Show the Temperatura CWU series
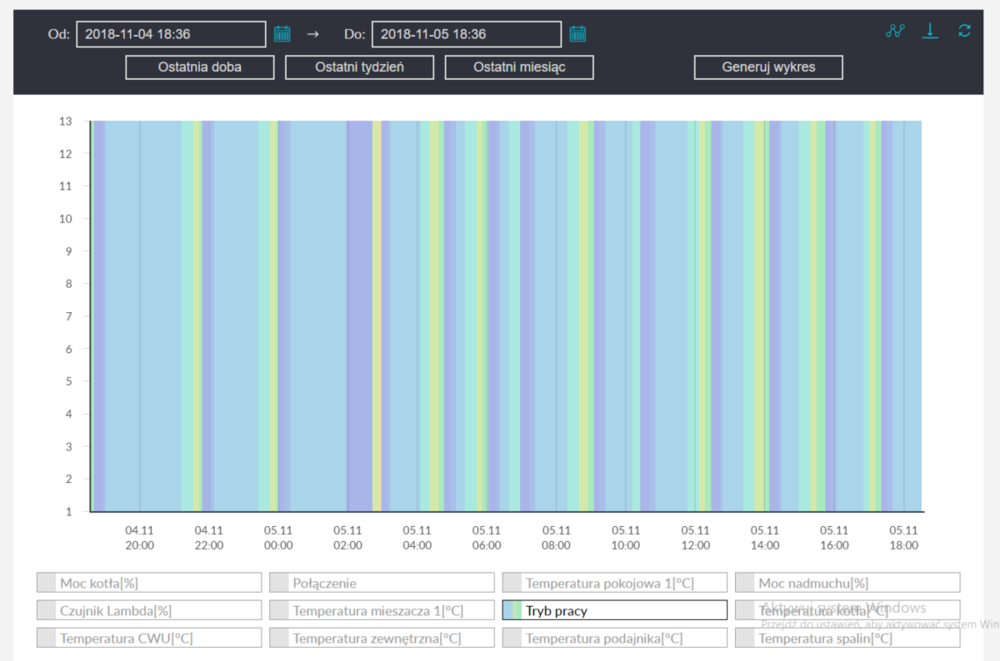Image resolution: width=1000 pixels, height=661 pixels. click(149, 638)
